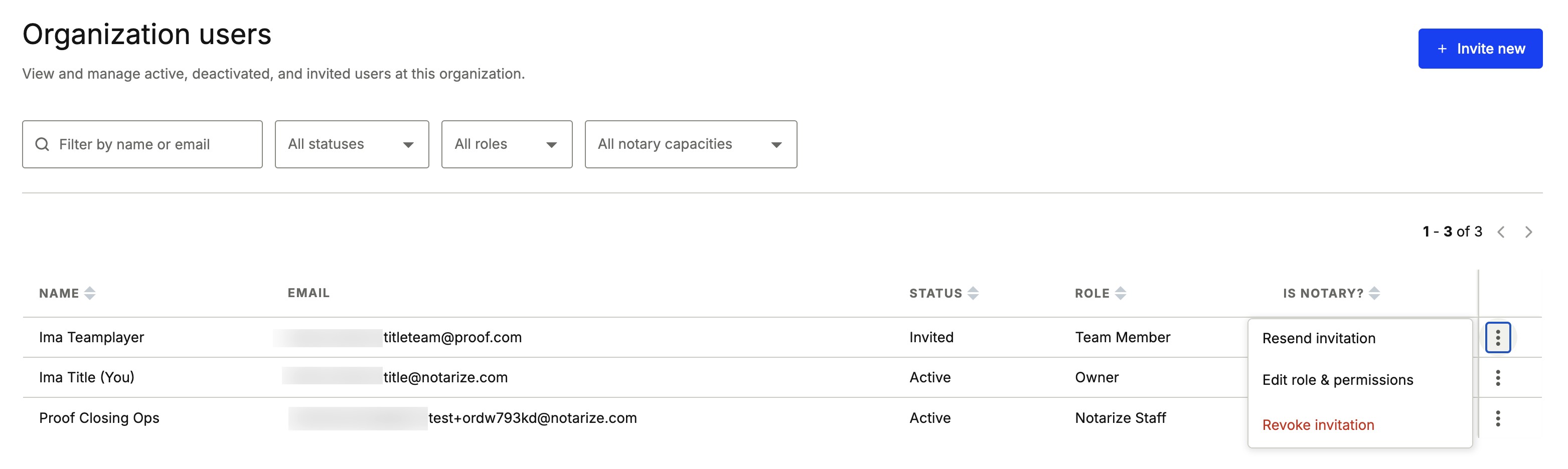The image size is (1568, 469).
Task: Close the kebab menu for Ima Teamplayer
Action: pos(1497,338)
